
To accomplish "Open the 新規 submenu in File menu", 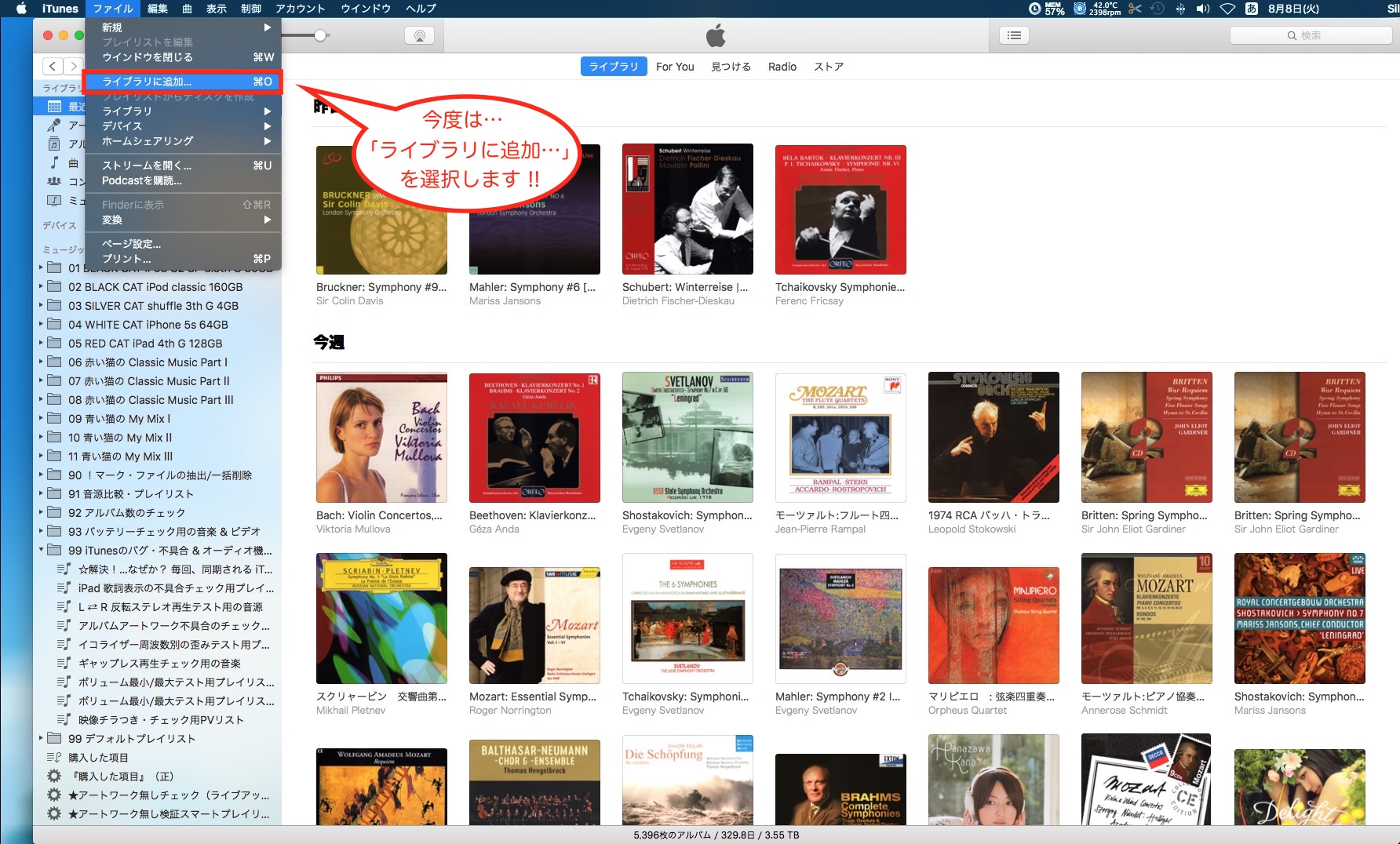I will pos(182,27).
